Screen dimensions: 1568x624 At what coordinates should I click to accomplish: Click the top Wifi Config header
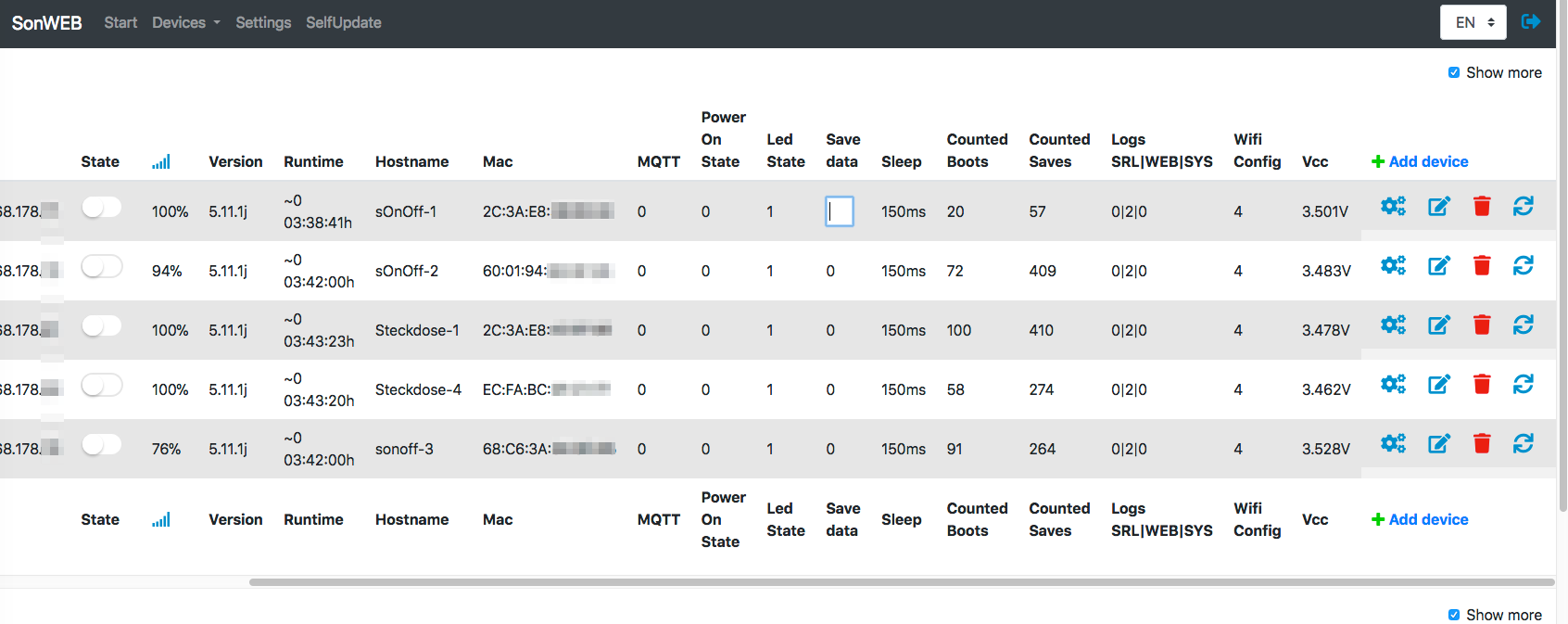[x=1257, y=150]
